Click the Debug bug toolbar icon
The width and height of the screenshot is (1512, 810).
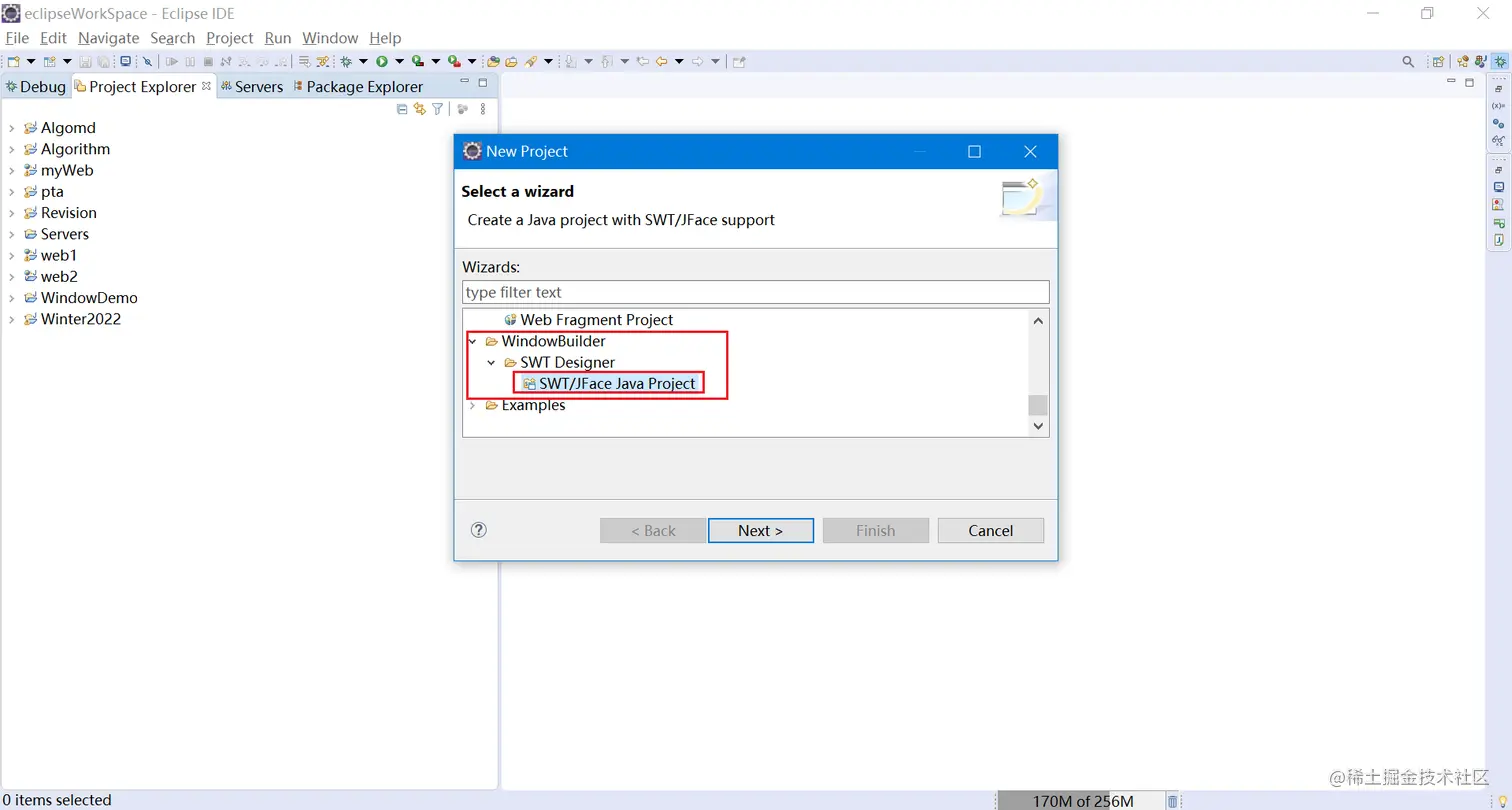click(345, 61)
